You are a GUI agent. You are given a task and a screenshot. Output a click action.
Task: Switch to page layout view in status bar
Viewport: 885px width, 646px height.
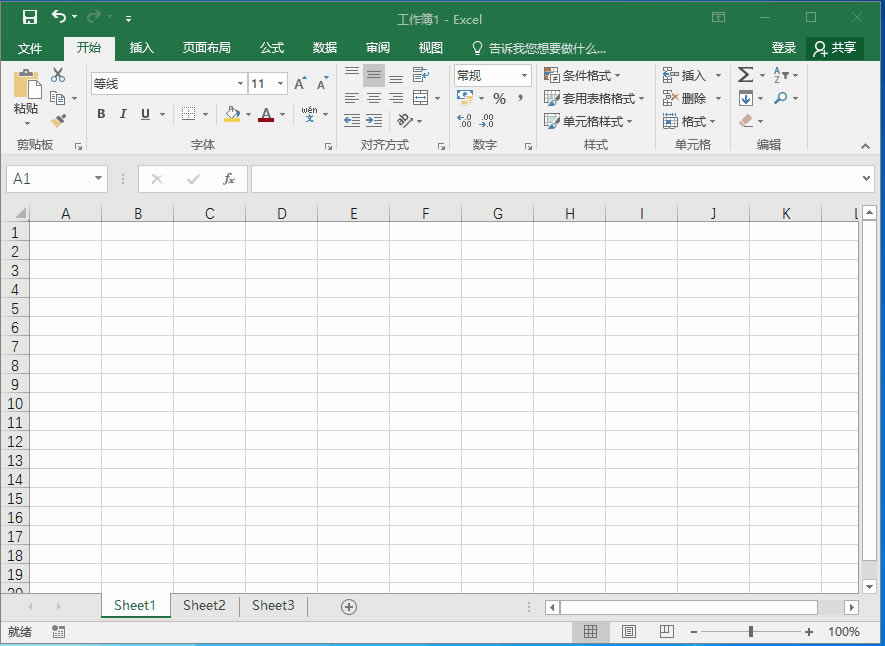tap(628, 632)
